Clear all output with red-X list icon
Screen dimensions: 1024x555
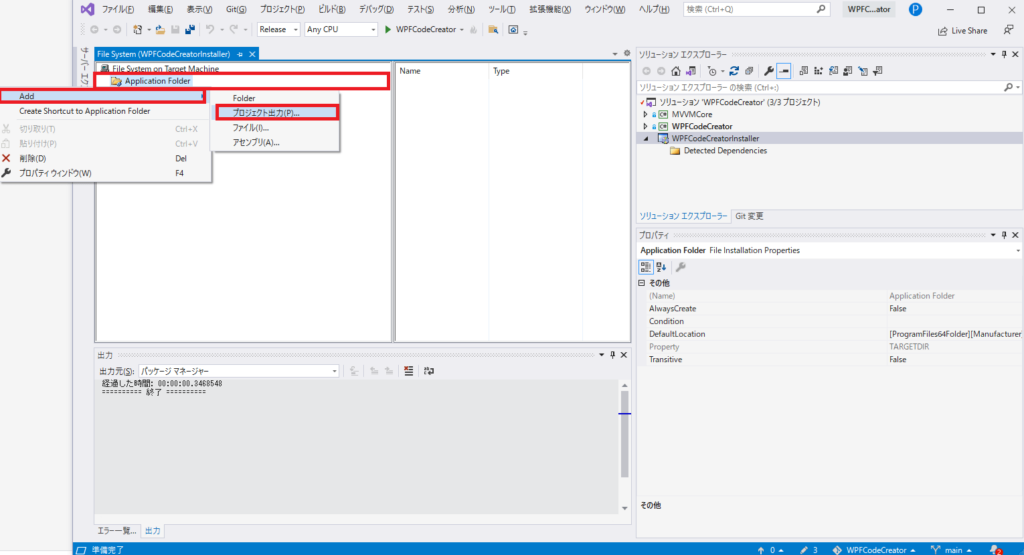[409, 371]
